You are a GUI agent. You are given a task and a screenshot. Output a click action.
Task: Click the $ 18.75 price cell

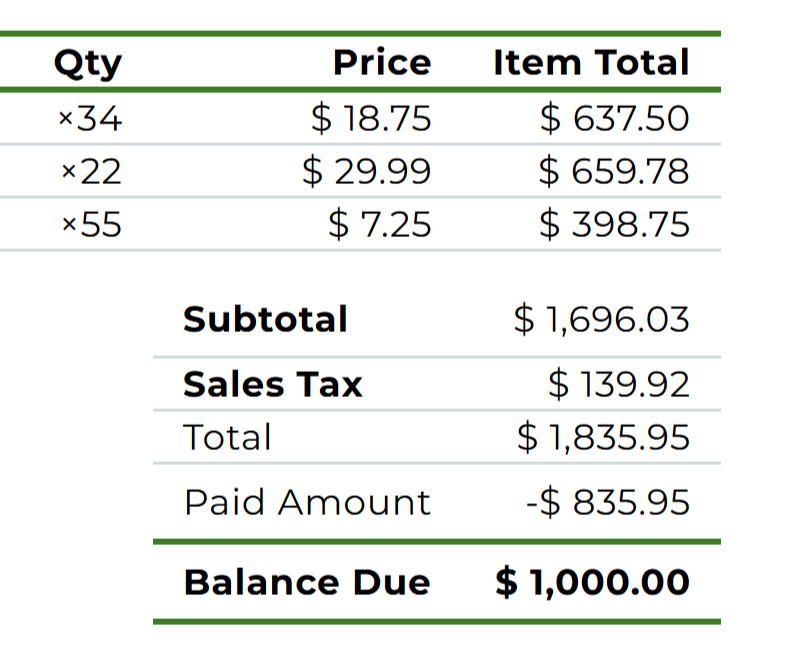point(371,119)
